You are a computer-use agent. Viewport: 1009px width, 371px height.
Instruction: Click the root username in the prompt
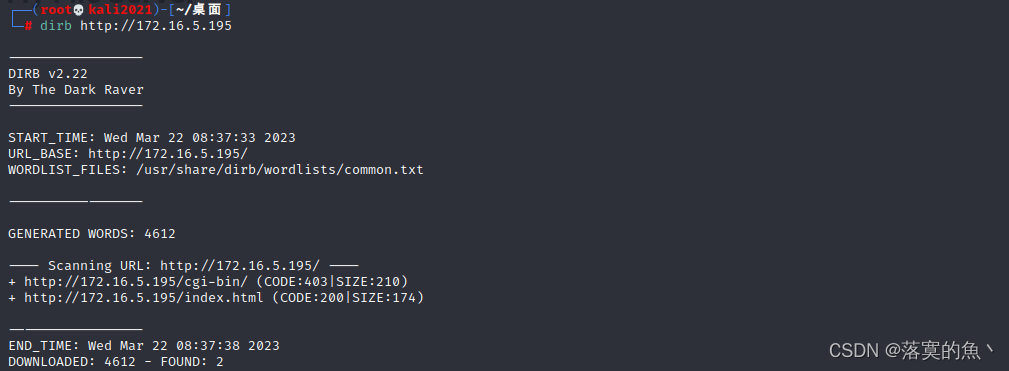pos(56,10)
